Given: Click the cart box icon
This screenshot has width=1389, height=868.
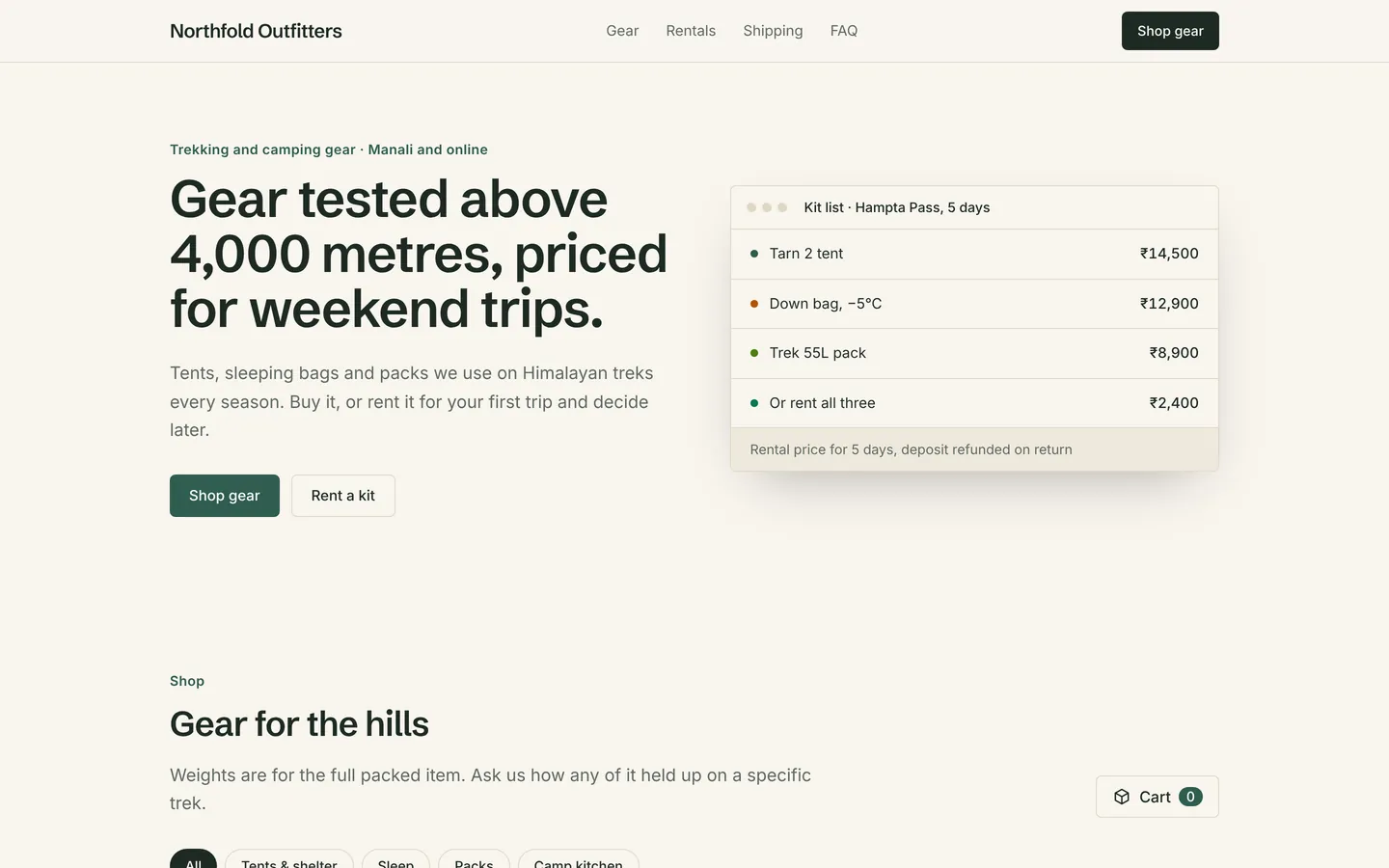Looking at the screenshot, I should tap(1122, 797).
